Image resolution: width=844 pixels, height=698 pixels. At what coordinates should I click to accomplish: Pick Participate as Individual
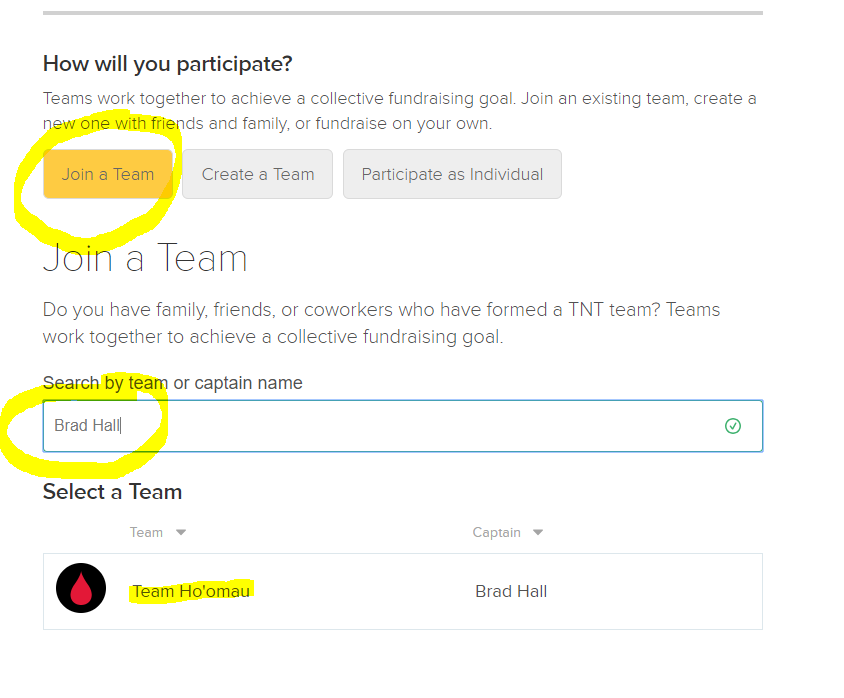452,174
